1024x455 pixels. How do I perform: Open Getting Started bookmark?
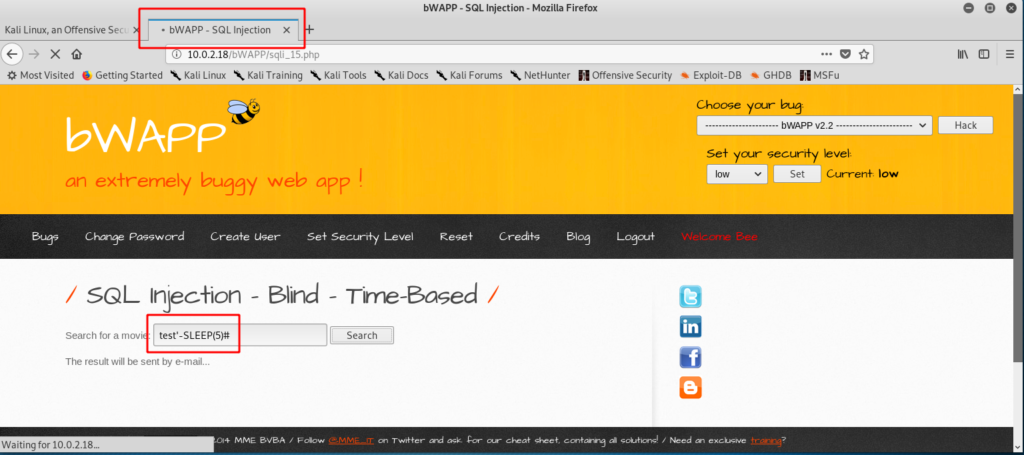122,75
